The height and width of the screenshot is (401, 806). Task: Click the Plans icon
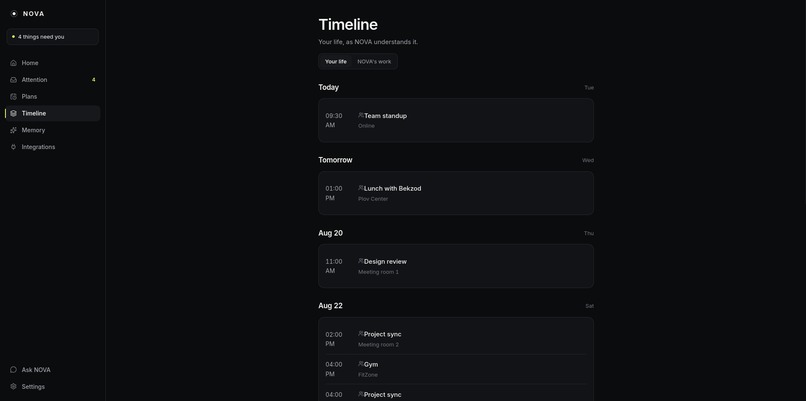(x=13, y=97)
